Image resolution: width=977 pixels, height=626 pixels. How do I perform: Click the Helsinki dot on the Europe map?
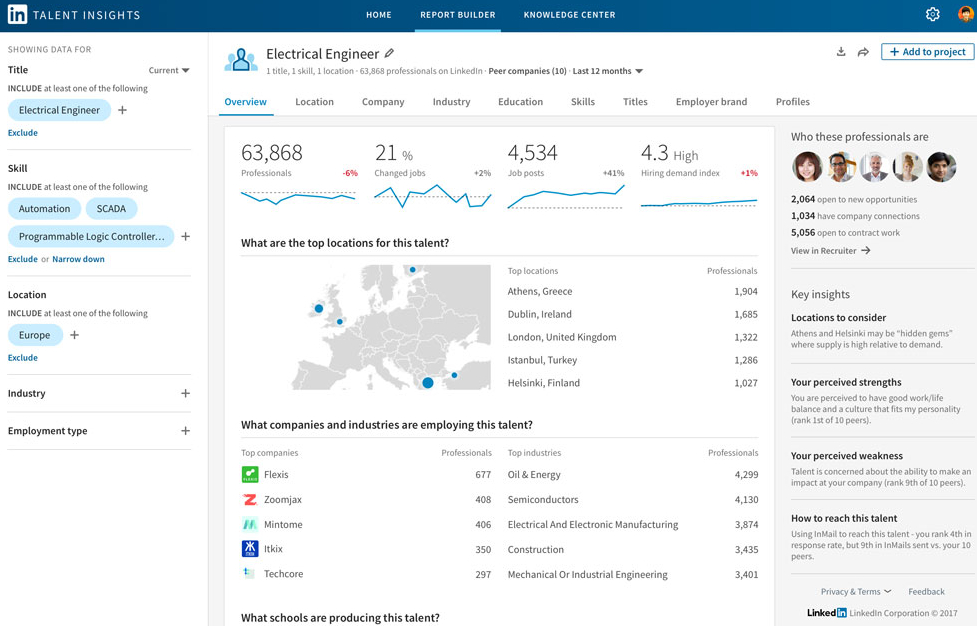[x=412, y=270]
